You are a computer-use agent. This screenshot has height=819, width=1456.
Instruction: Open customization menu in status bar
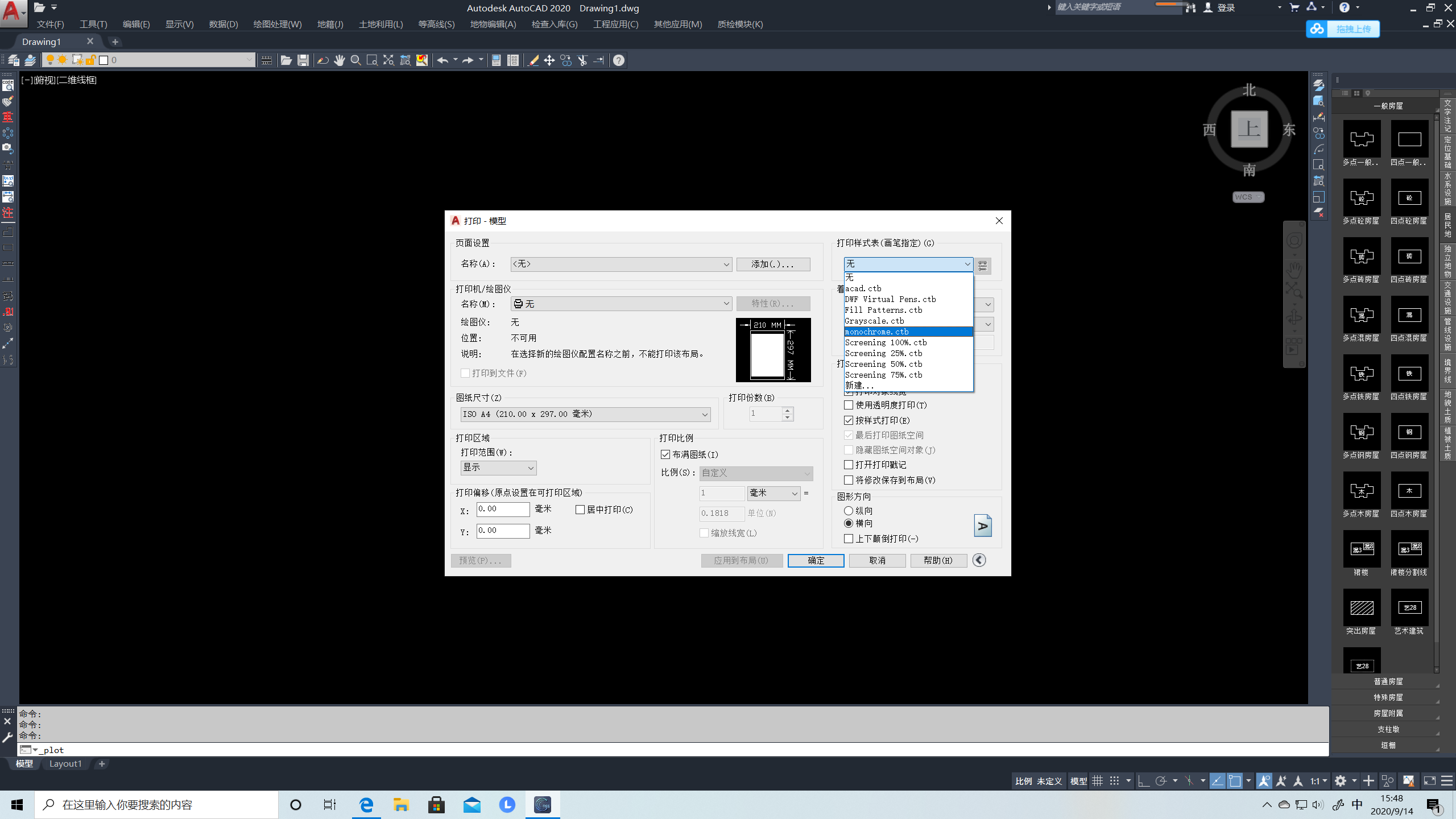1447,781
